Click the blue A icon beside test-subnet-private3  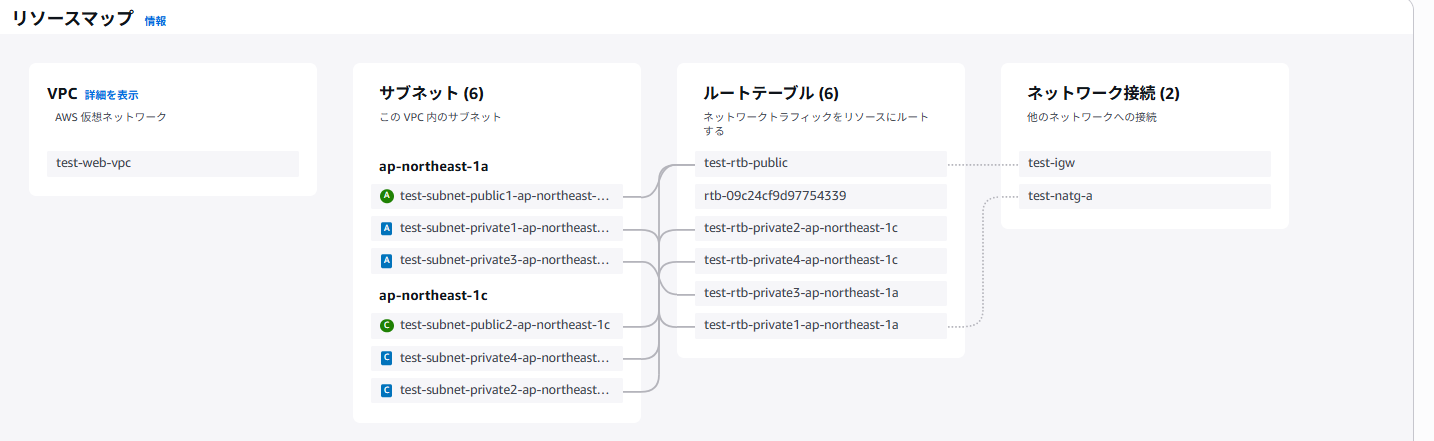(x=387, y=261)
